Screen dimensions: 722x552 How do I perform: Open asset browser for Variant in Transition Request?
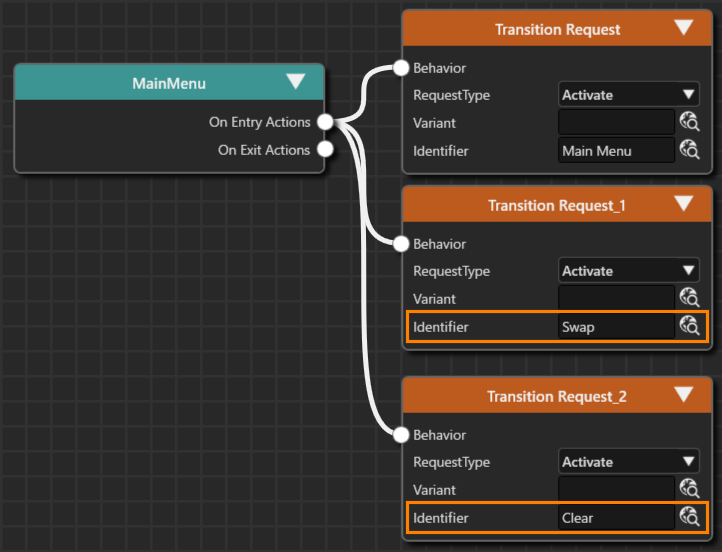pos(689,122)
